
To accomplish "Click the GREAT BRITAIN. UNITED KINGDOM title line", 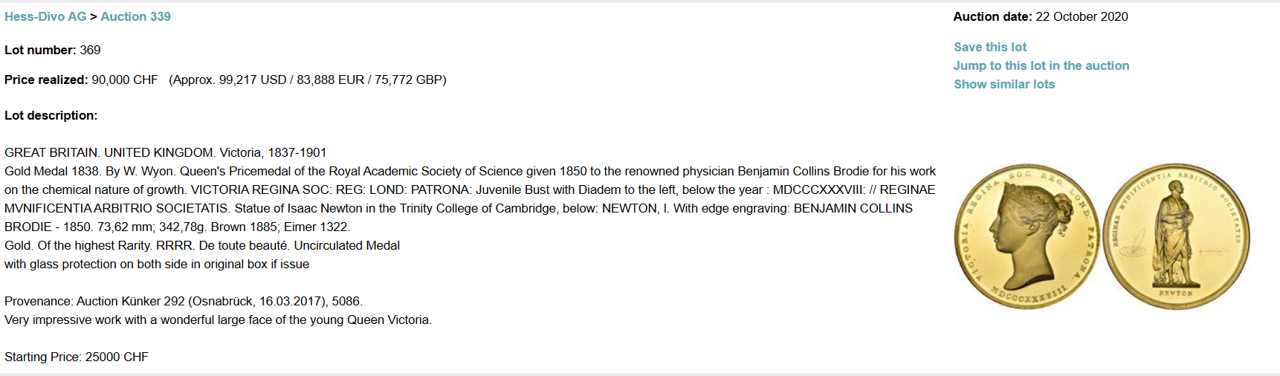I will point(166,153).
